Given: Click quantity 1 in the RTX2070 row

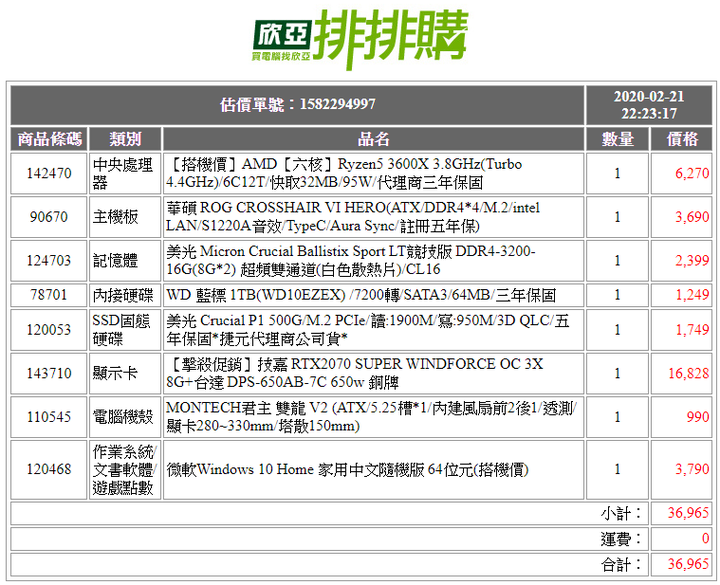Looking at the screenshot, I should click(x=618, y=373).
